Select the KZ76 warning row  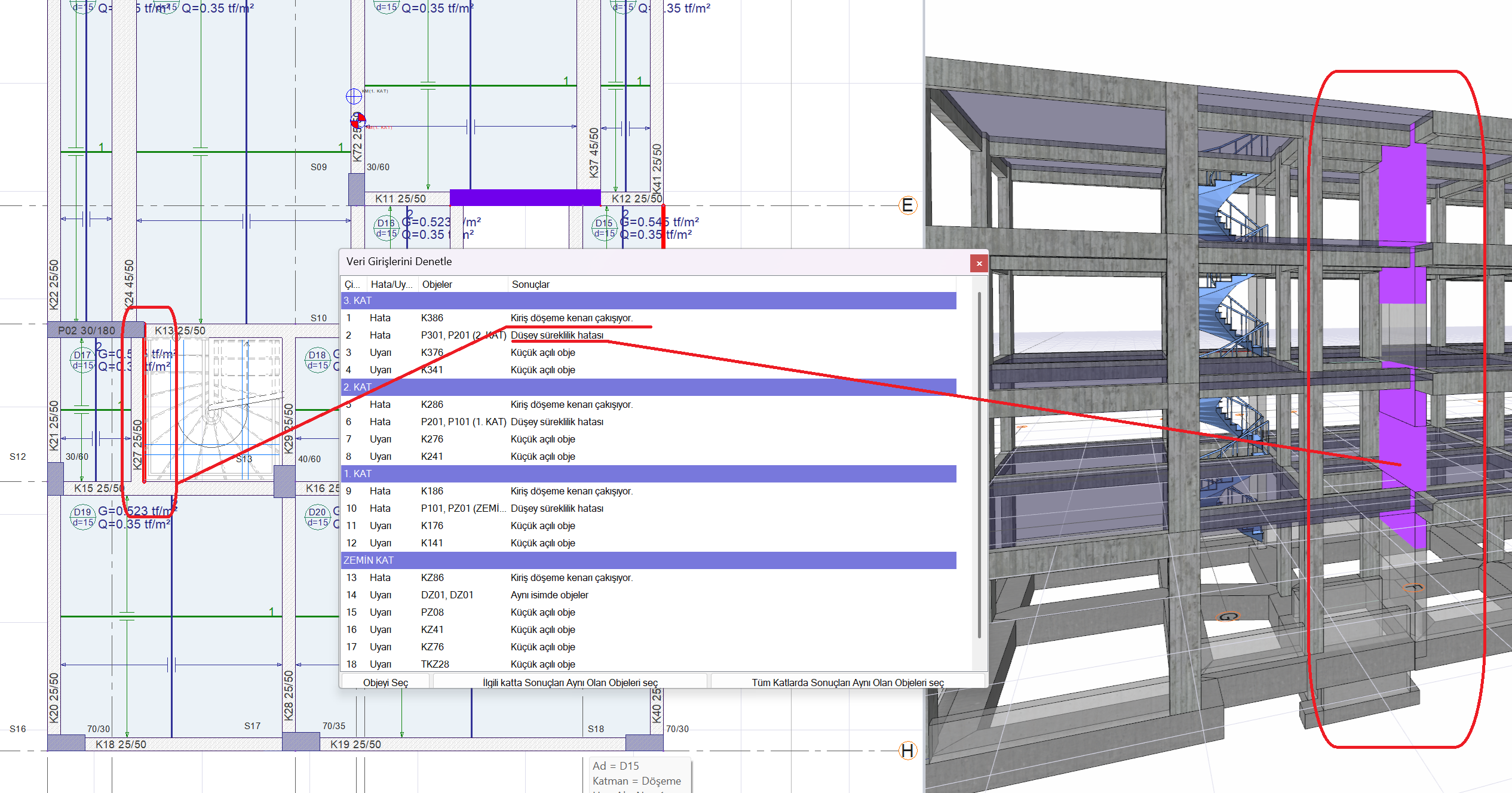click(x=649, y=647)
